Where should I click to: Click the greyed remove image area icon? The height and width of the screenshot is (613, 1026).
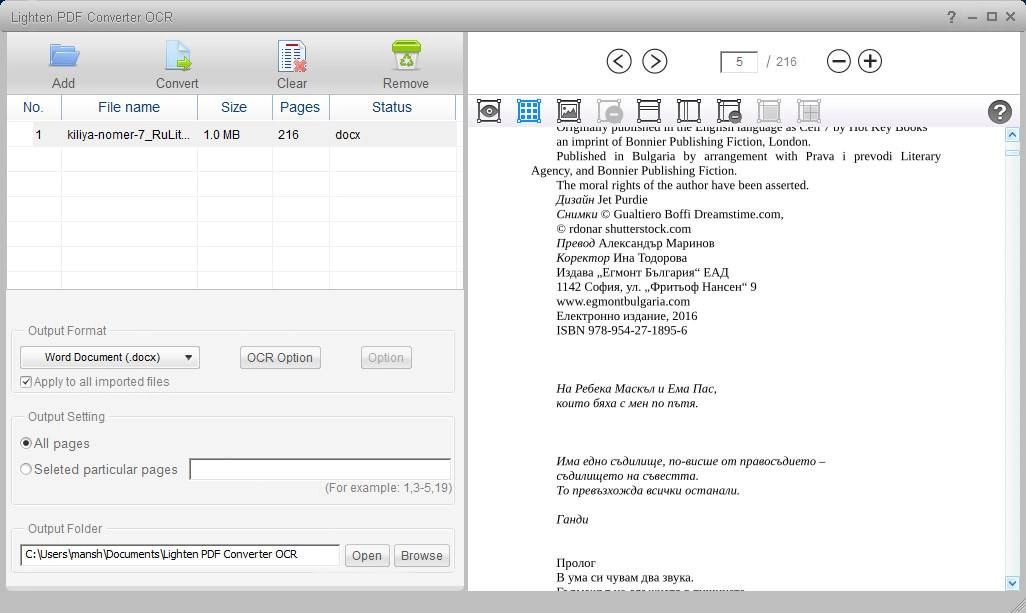pyautogui.click(x=609, y=111)
